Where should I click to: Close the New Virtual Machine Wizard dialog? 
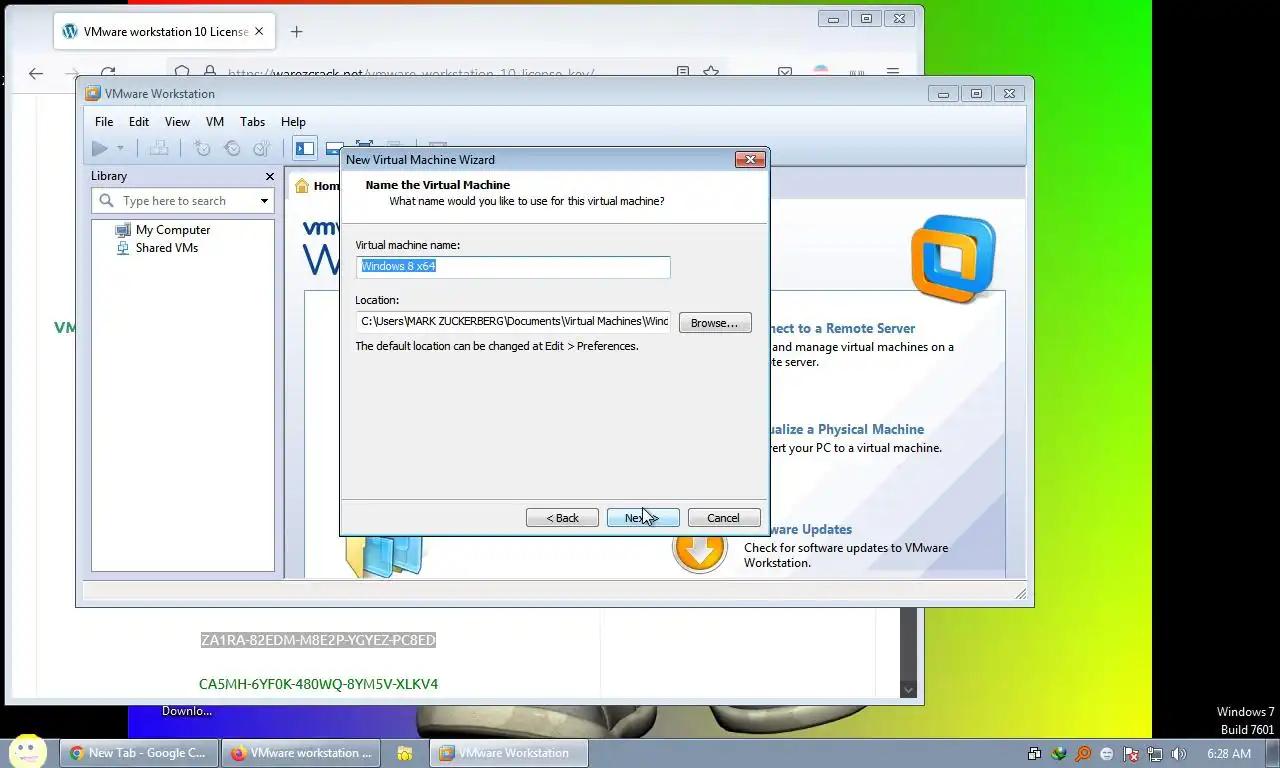[x=750, y=159]
